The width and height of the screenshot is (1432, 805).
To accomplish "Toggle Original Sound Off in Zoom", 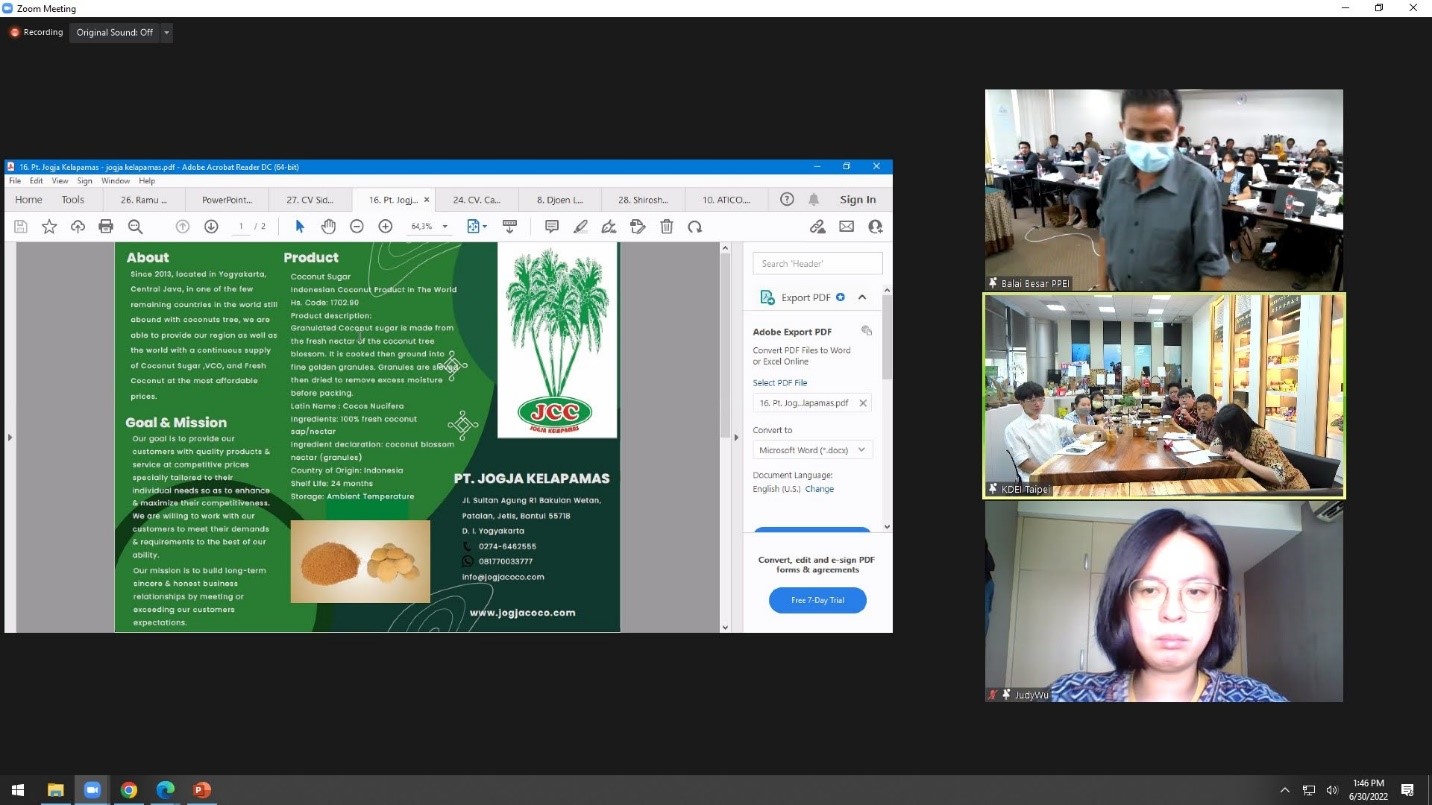I will 115,32.
